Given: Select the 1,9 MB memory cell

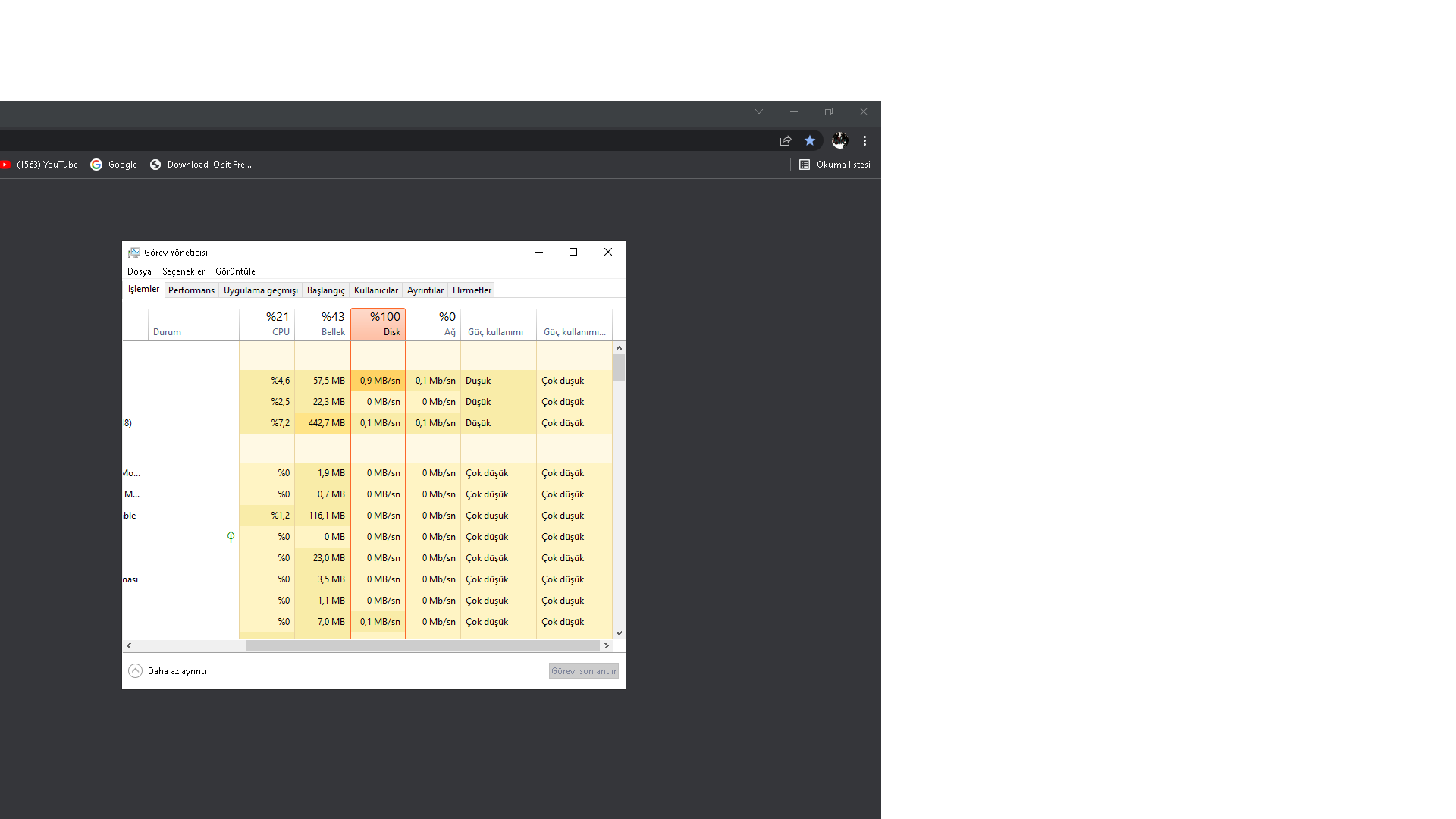Looking at the screenshot, I should pos(322,473).
